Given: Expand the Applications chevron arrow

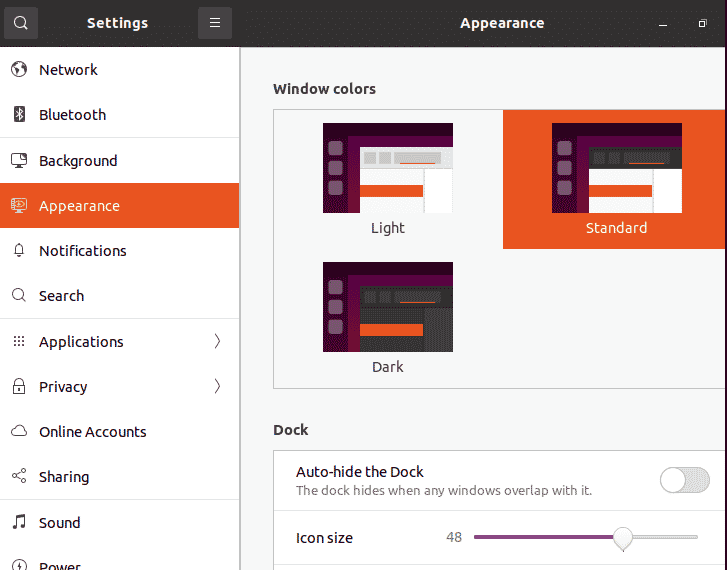Looking at the screenshot, I should tap(217, 341).
